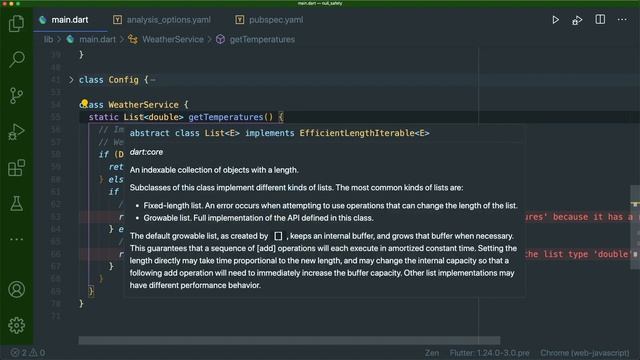Run the Dart file with play icon
This screenshot has width=640, height=360.
555,20
